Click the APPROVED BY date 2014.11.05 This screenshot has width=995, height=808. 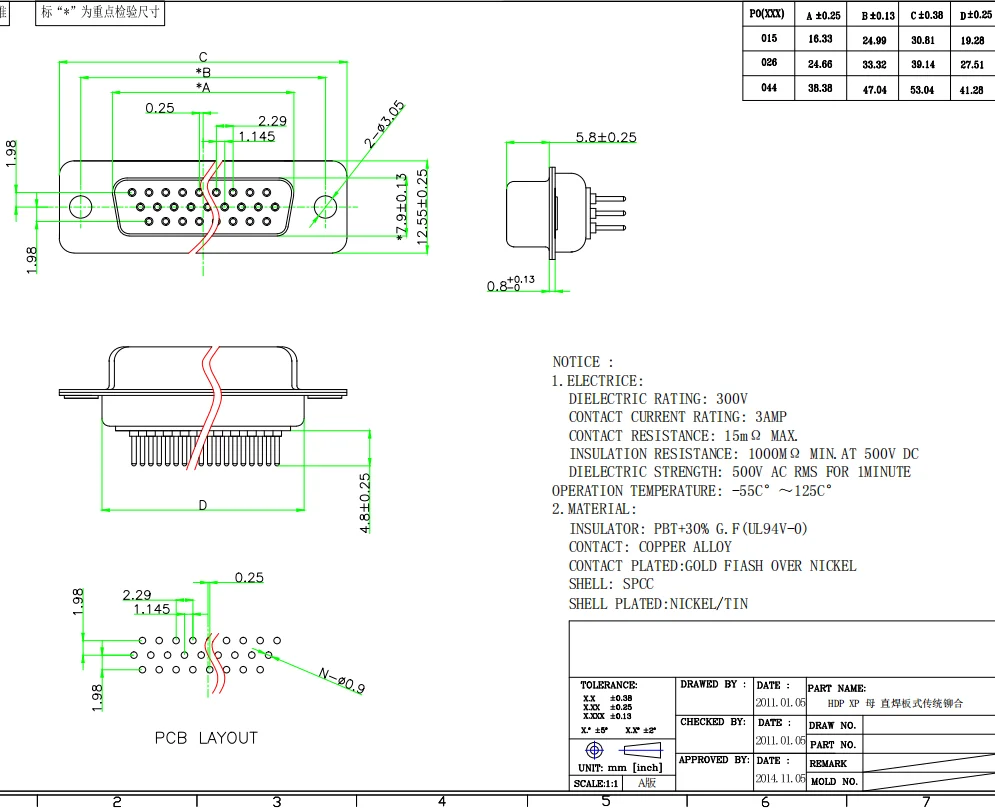click(x=780, y=778)
